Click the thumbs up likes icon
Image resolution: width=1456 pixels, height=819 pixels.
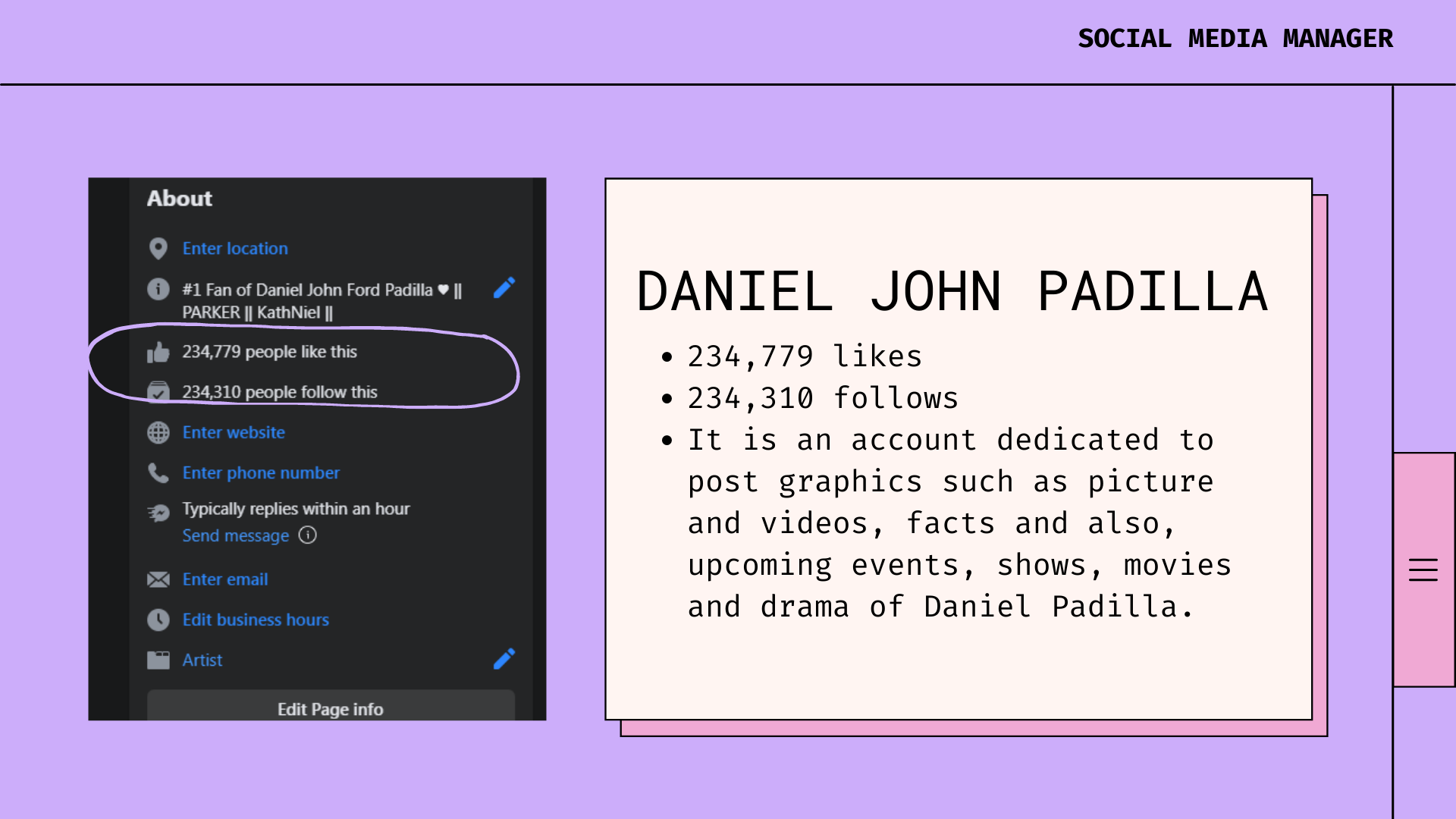pyautogui.click(x=158, y=351)
